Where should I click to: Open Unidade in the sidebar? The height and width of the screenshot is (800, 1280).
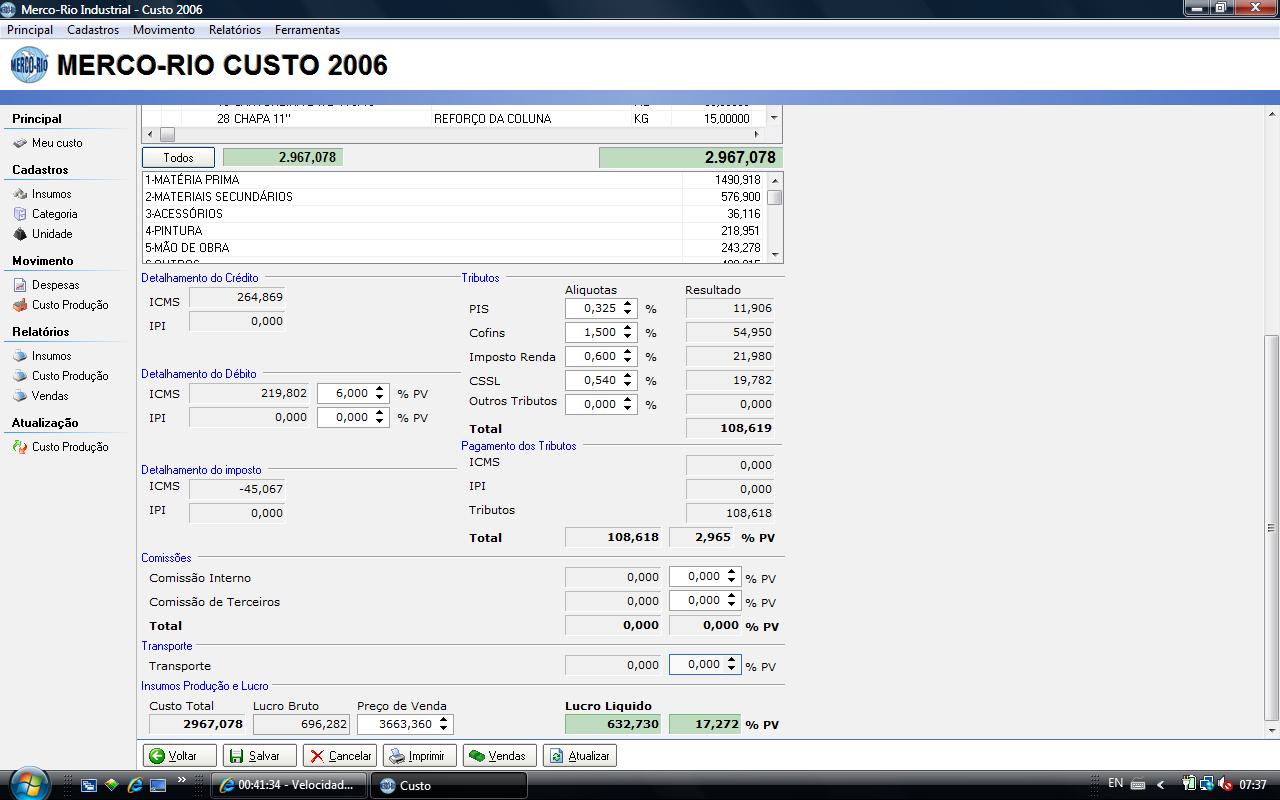point(51,234)
